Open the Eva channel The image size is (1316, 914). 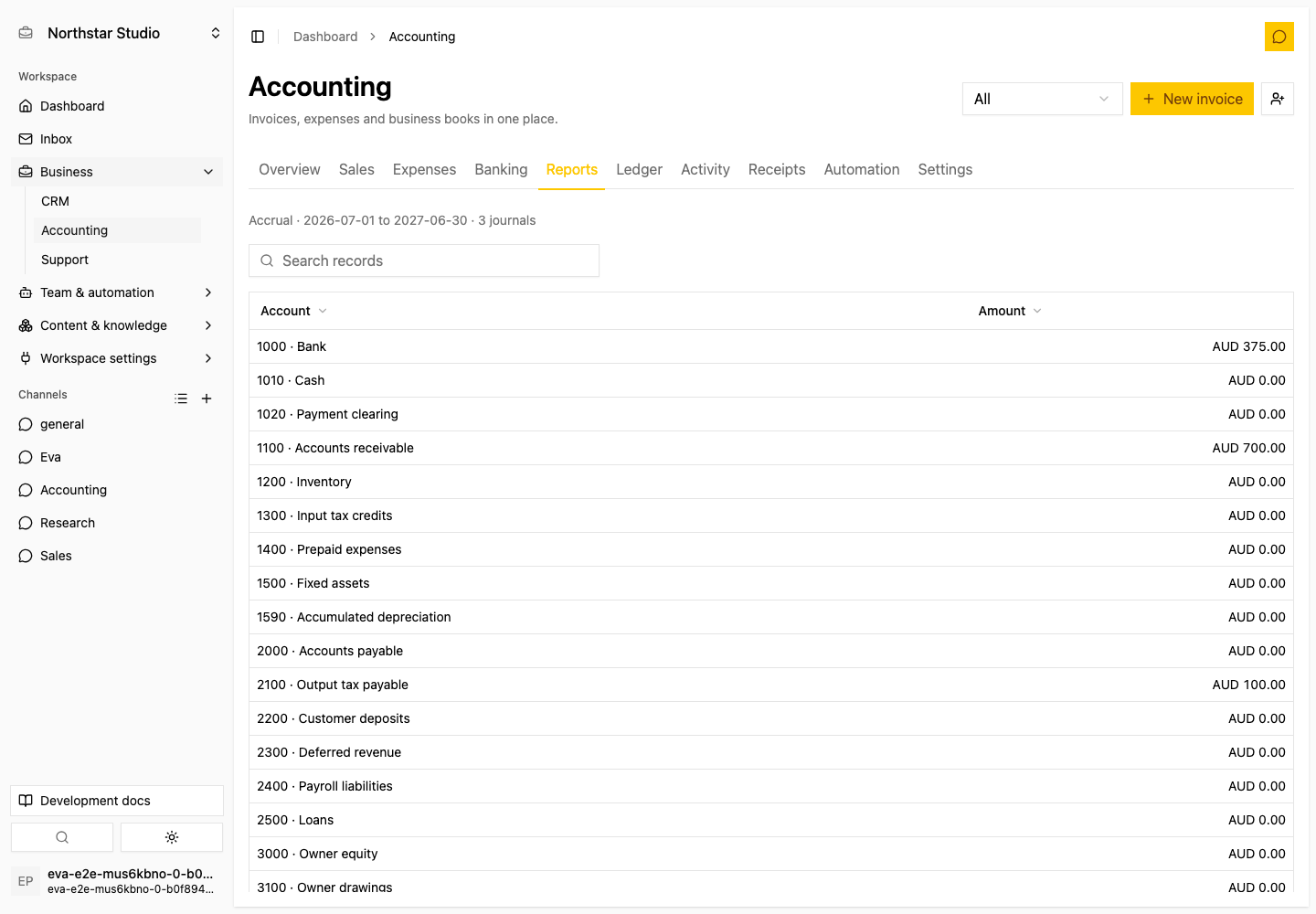(117, 457)
